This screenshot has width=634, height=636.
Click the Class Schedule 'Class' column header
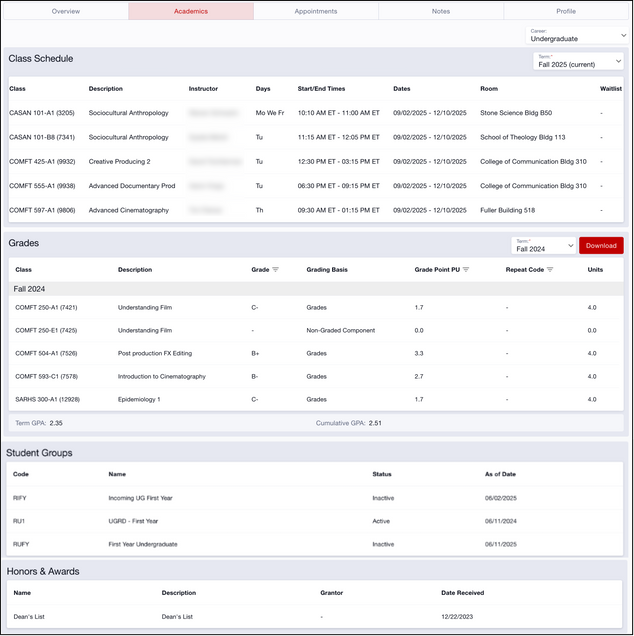(x=17, y=89)
